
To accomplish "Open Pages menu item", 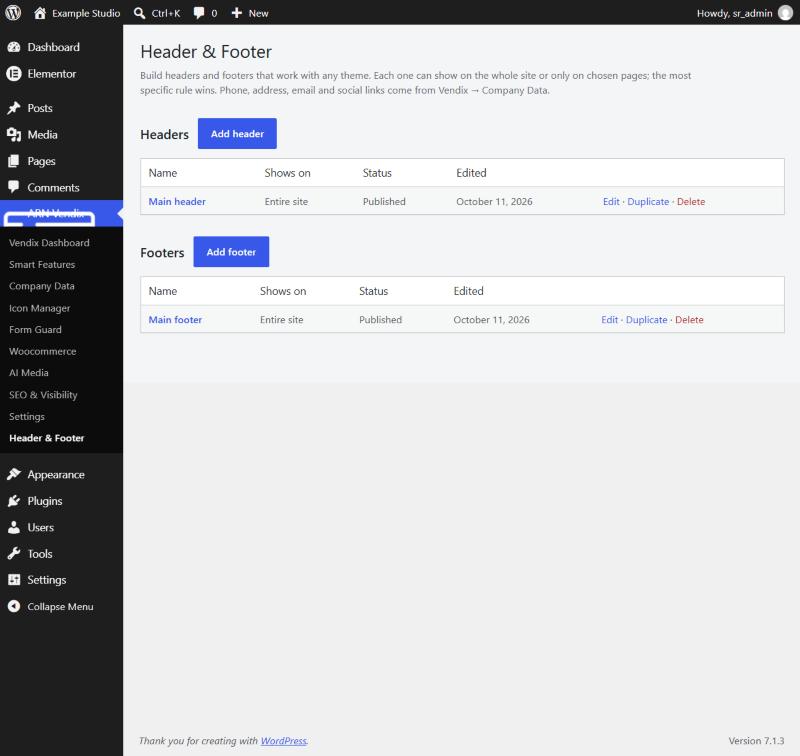I will [41, 161].
